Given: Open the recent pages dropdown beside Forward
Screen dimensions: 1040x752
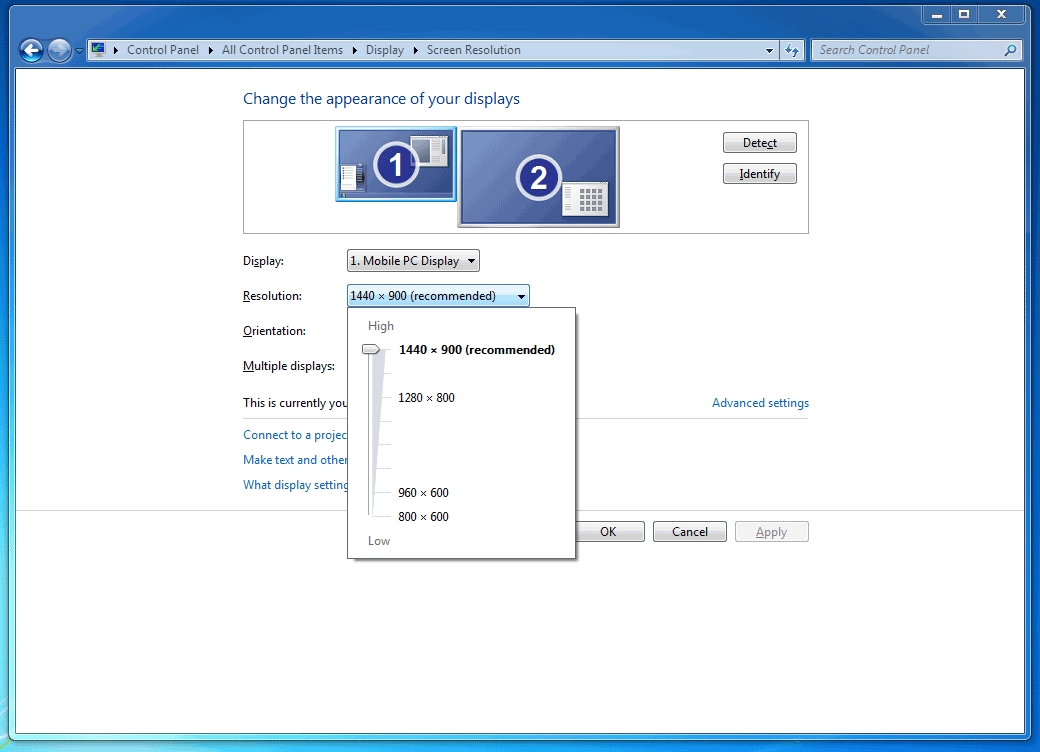Looking at the screenshot, I should pos(79,50).
